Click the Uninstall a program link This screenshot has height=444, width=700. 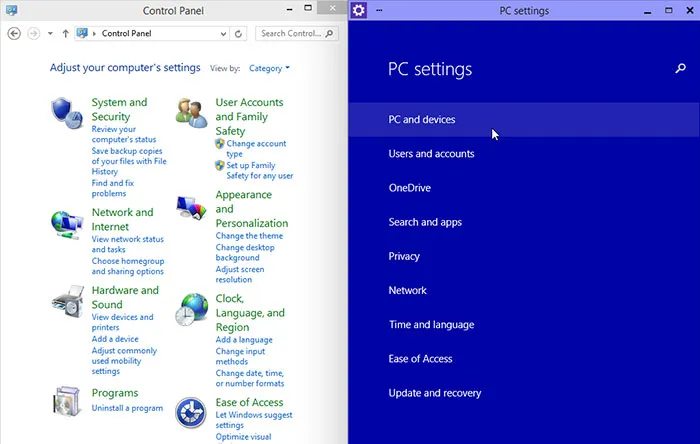click(x=127, y=408)
